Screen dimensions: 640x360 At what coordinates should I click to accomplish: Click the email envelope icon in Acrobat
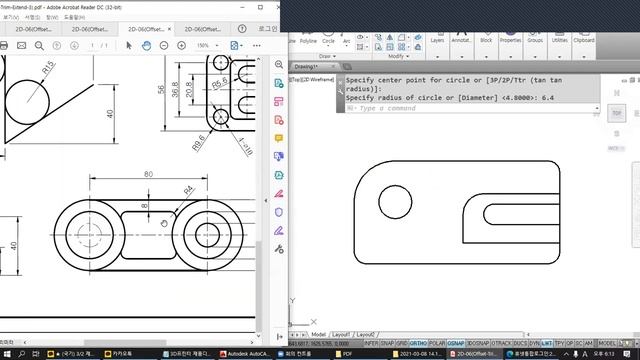point(21,45)
